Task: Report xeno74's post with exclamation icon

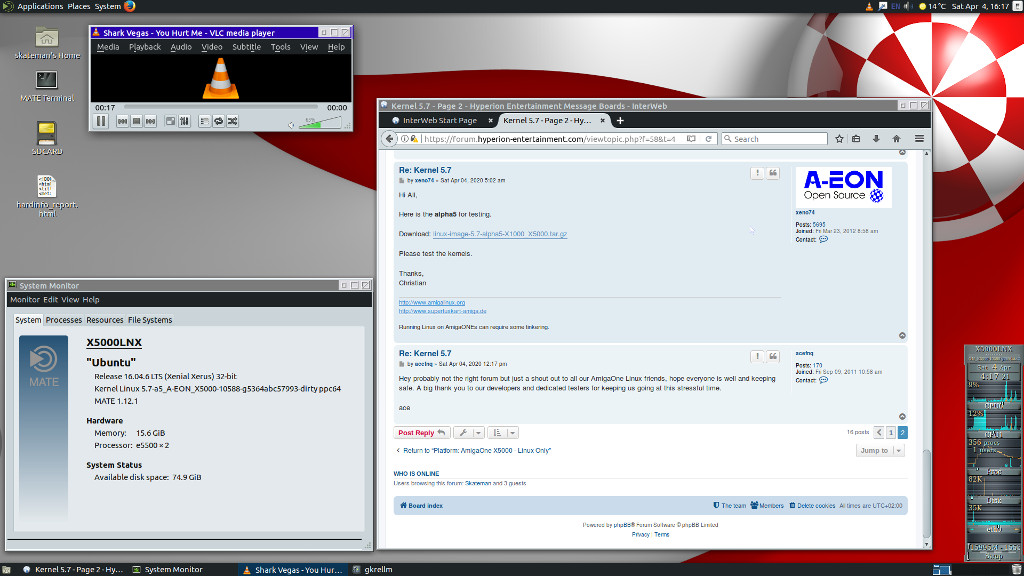Action: 757,173
